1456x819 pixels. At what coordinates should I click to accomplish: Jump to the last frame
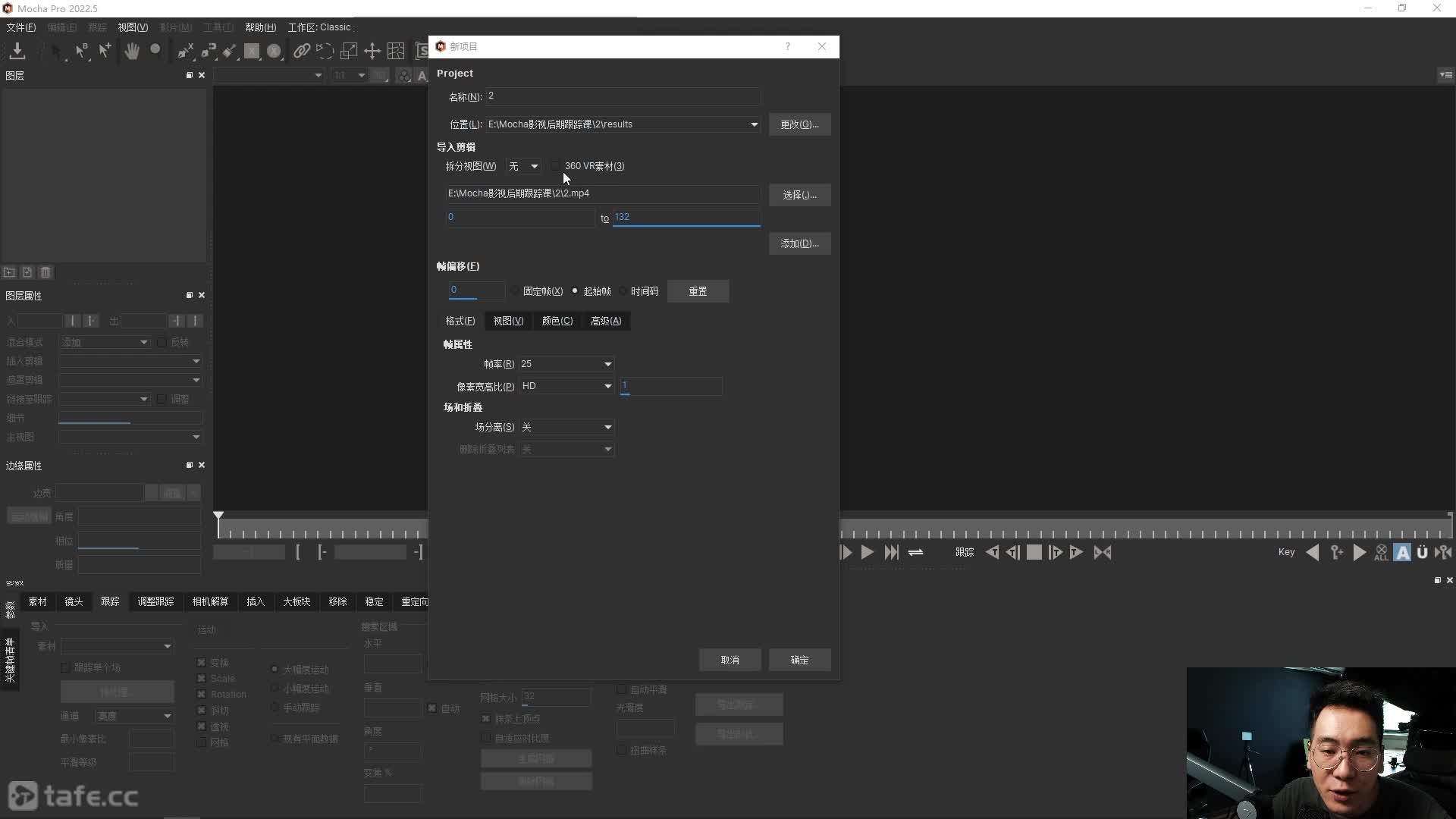click(892, 552)
